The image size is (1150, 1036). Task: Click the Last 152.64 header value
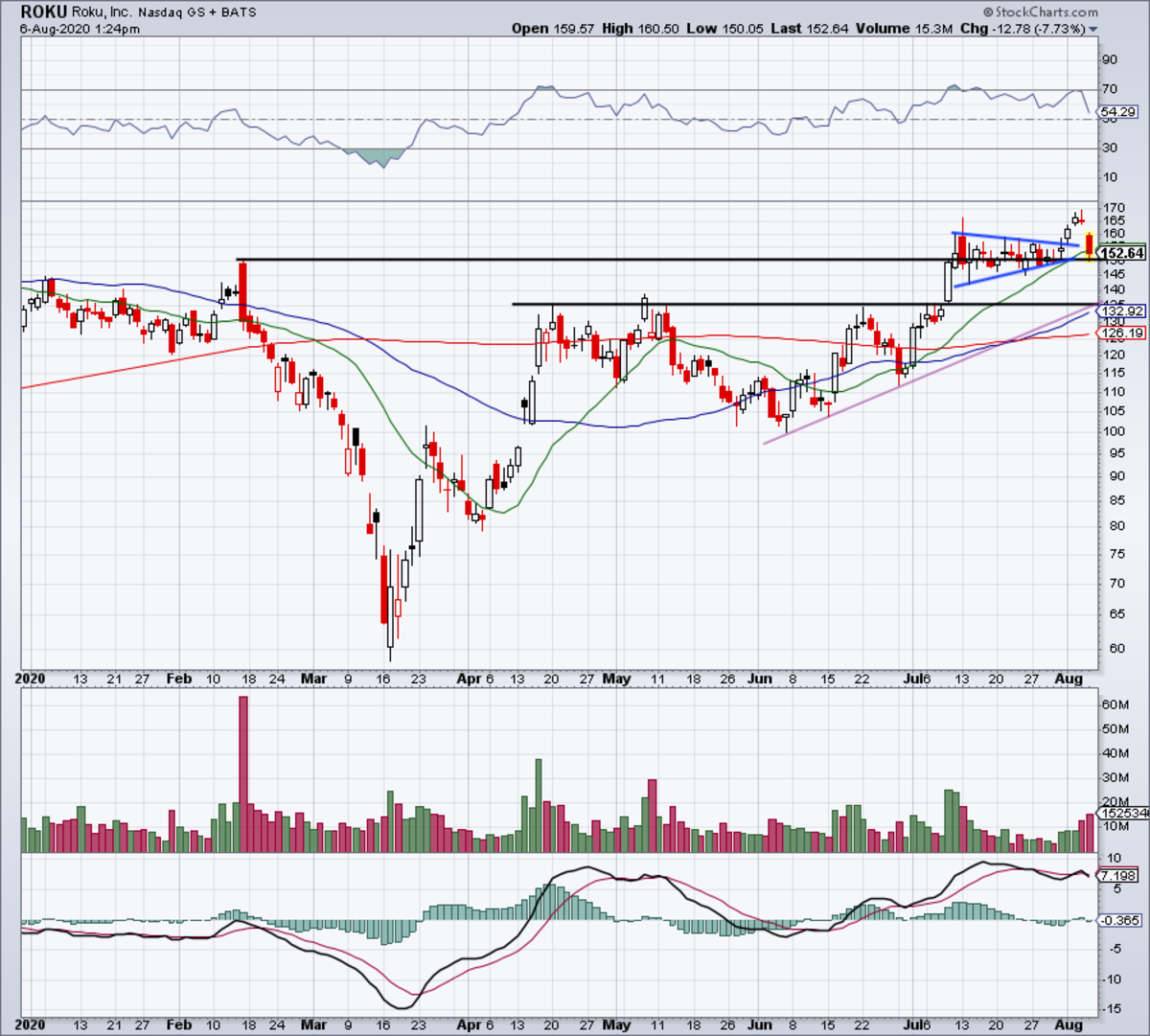pyautogui.click(x=833, y=29)
